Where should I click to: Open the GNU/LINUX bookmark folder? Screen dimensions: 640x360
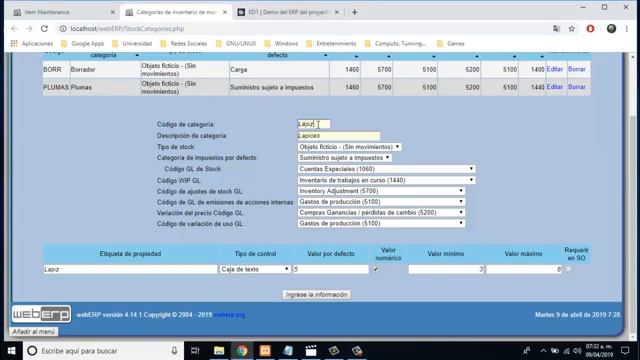click(236, 43)
